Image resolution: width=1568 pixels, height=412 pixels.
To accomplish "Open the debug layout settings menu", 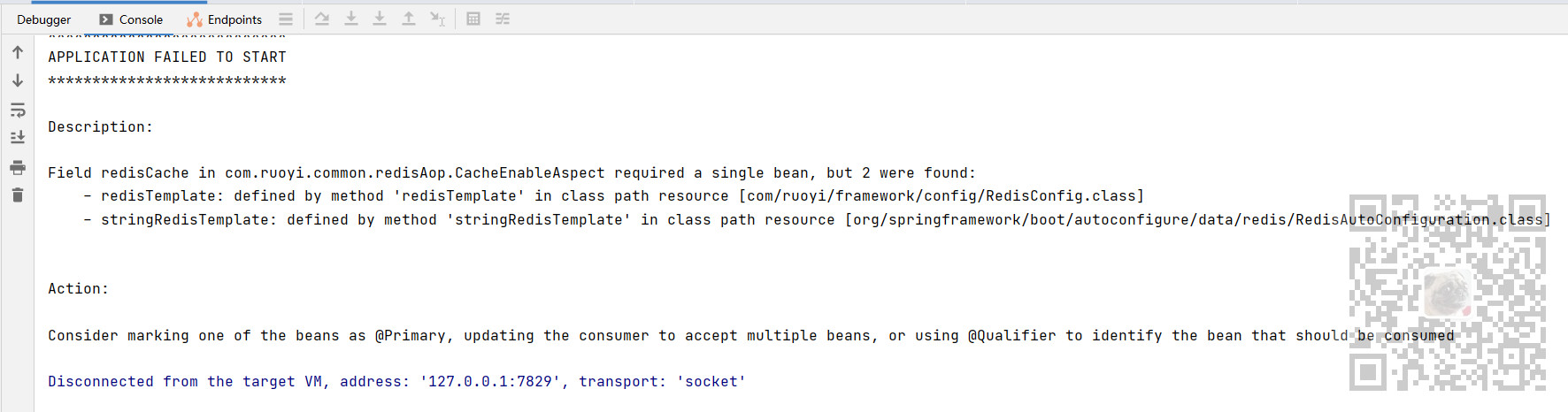I will pyautogui.click(x=286, y=19).
